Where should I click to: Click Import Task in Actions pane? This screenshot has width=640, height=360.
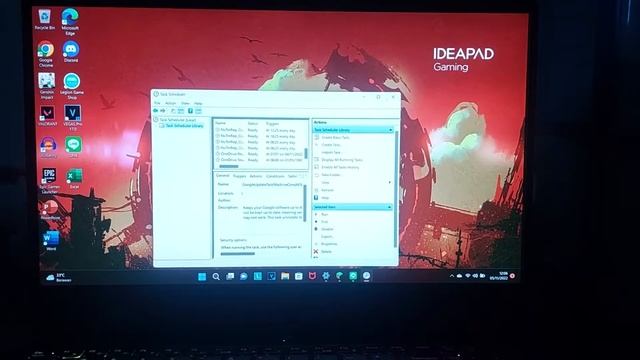331,152
